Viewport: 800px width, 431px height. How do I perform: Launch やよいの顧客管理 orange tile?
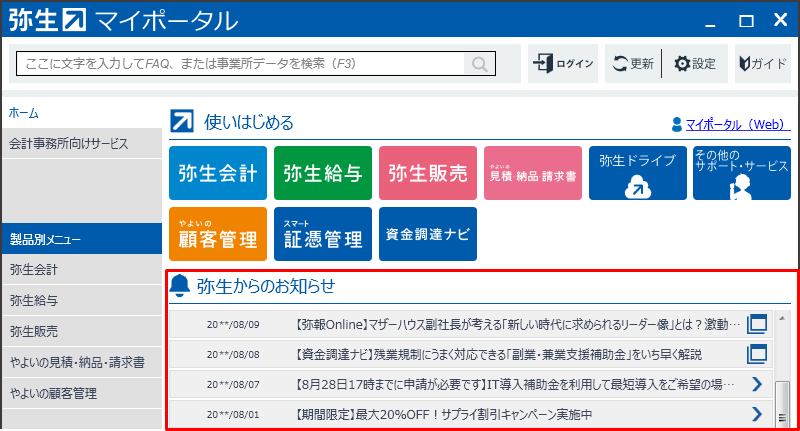[x=218, y=234]
